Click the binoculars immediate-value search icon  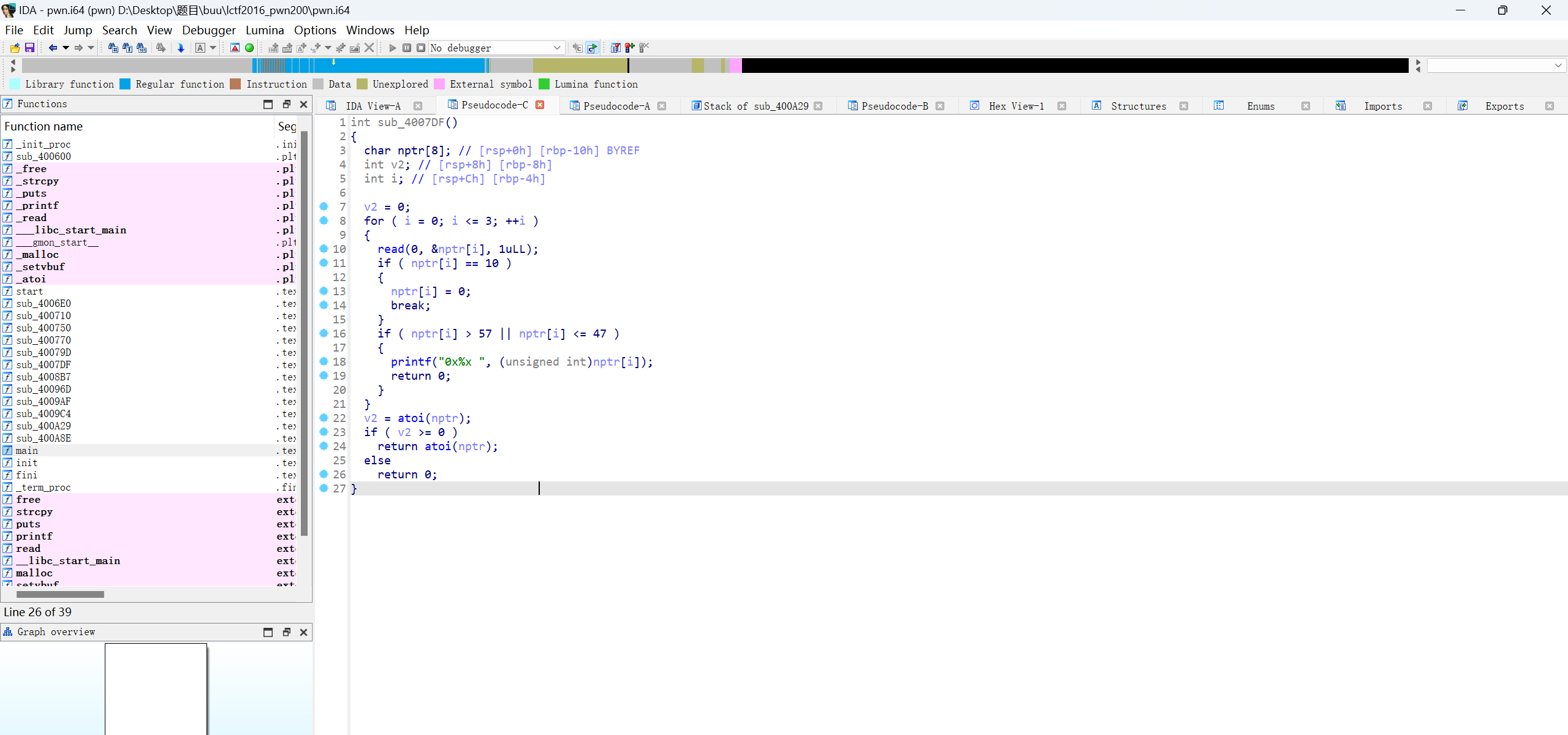coord(113,48)
